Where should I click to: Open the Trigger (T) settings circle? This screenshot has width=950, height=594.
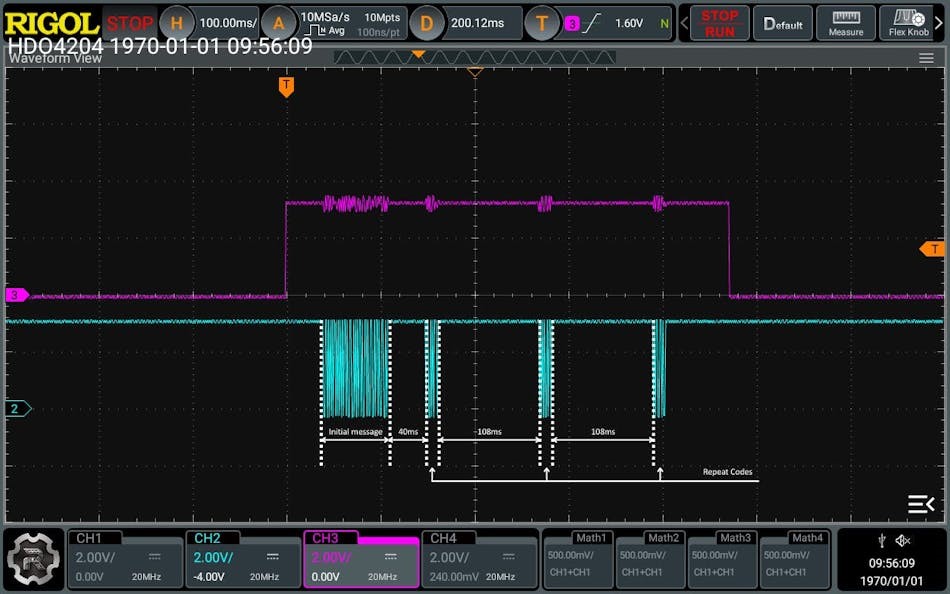[542, 23]
